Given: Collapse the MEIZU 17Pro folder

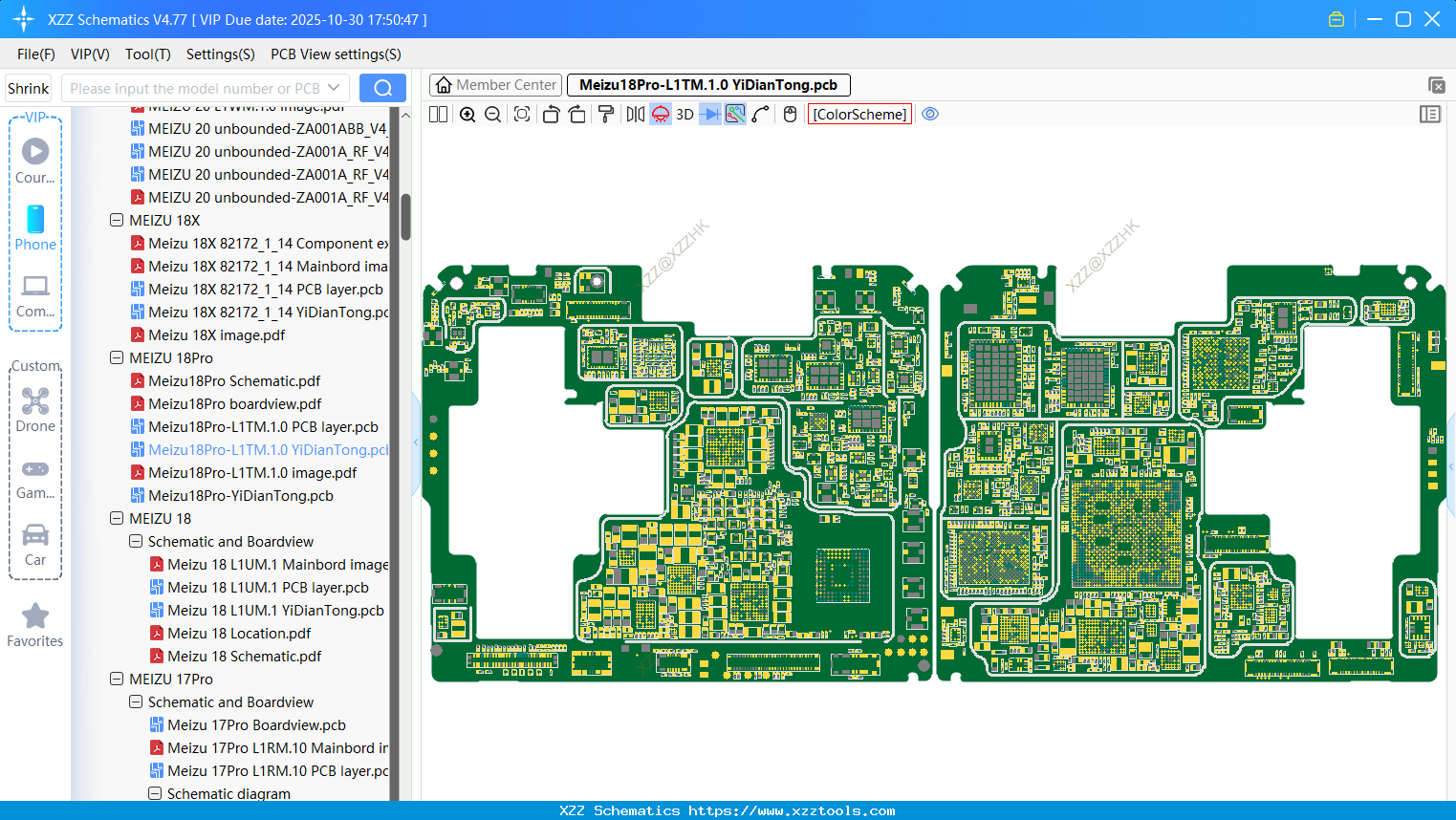Looking at the screenshot, I should pyautogui.click(x=117, y=680).
